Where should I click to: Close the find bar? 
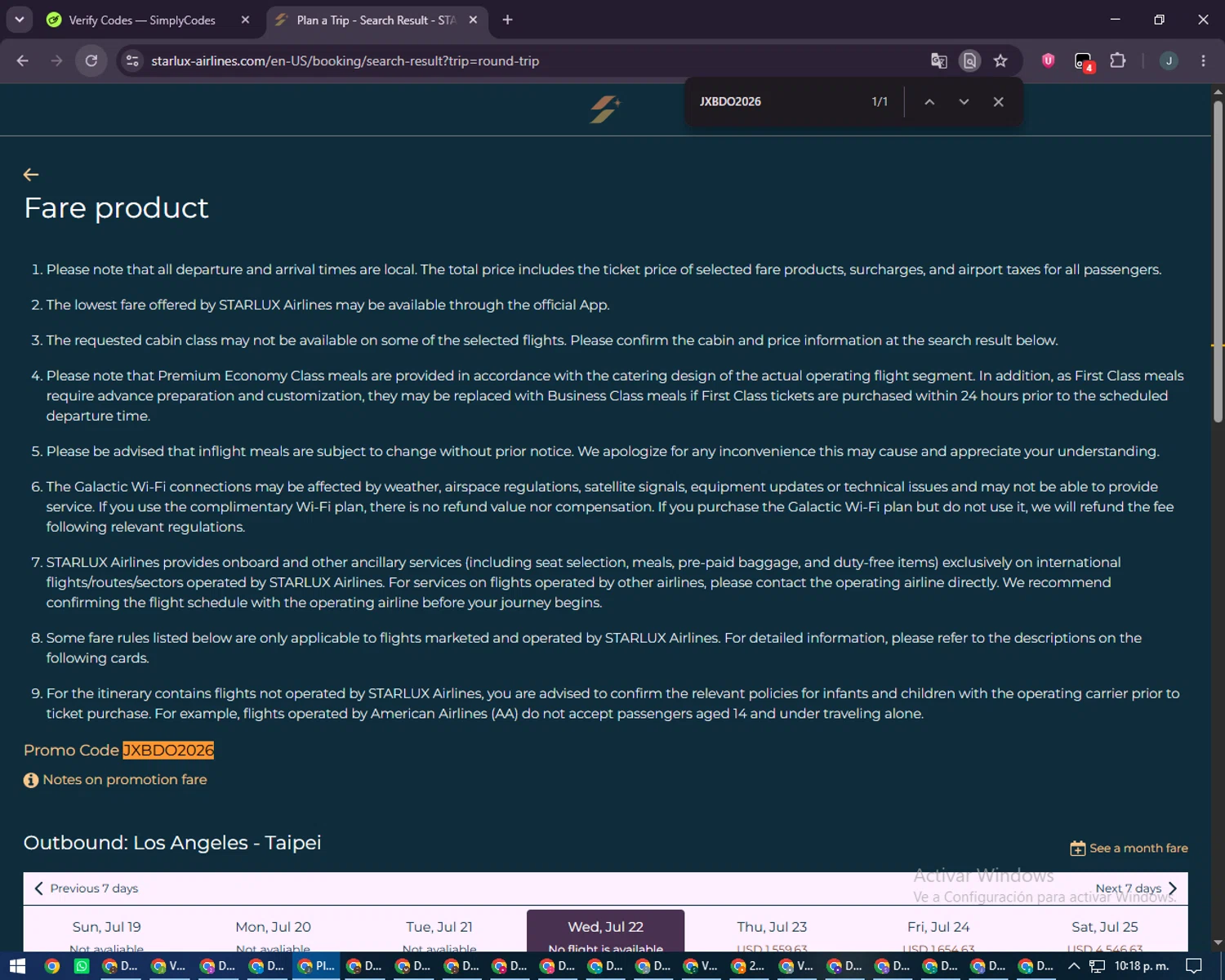click(998, 101)
